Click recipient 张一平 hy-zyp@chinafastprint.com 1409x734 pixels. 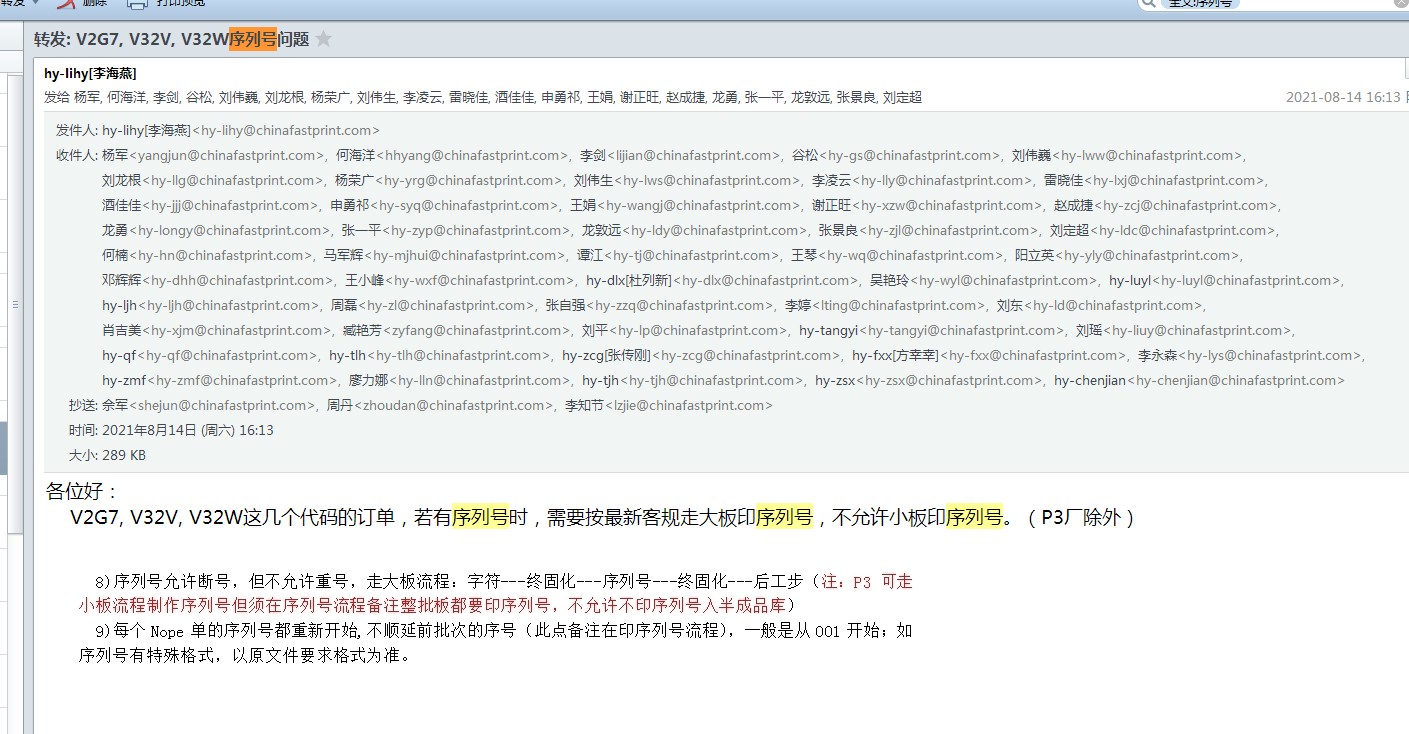[457, 230]
